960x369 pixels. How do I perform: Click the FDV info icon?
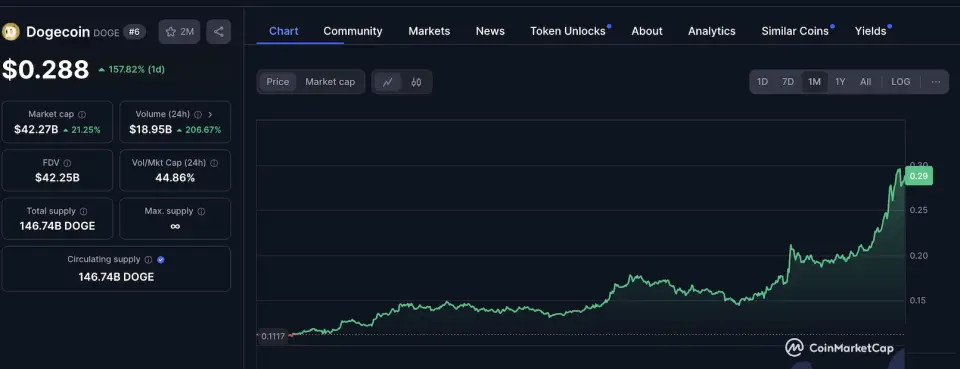(67, 163)
